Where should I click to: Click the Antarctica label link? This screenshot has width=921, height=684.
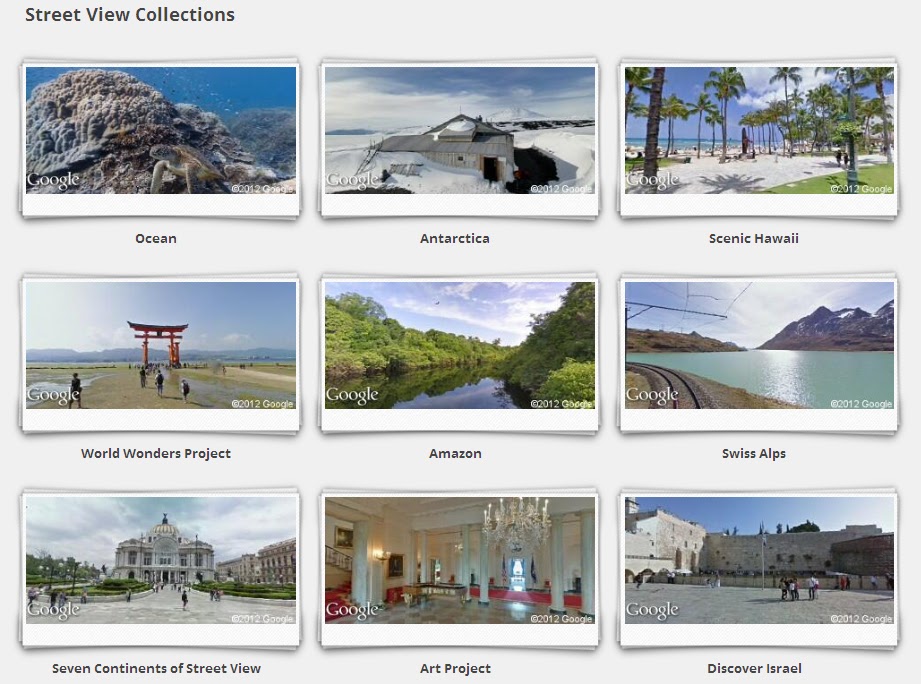coord(455,238)
